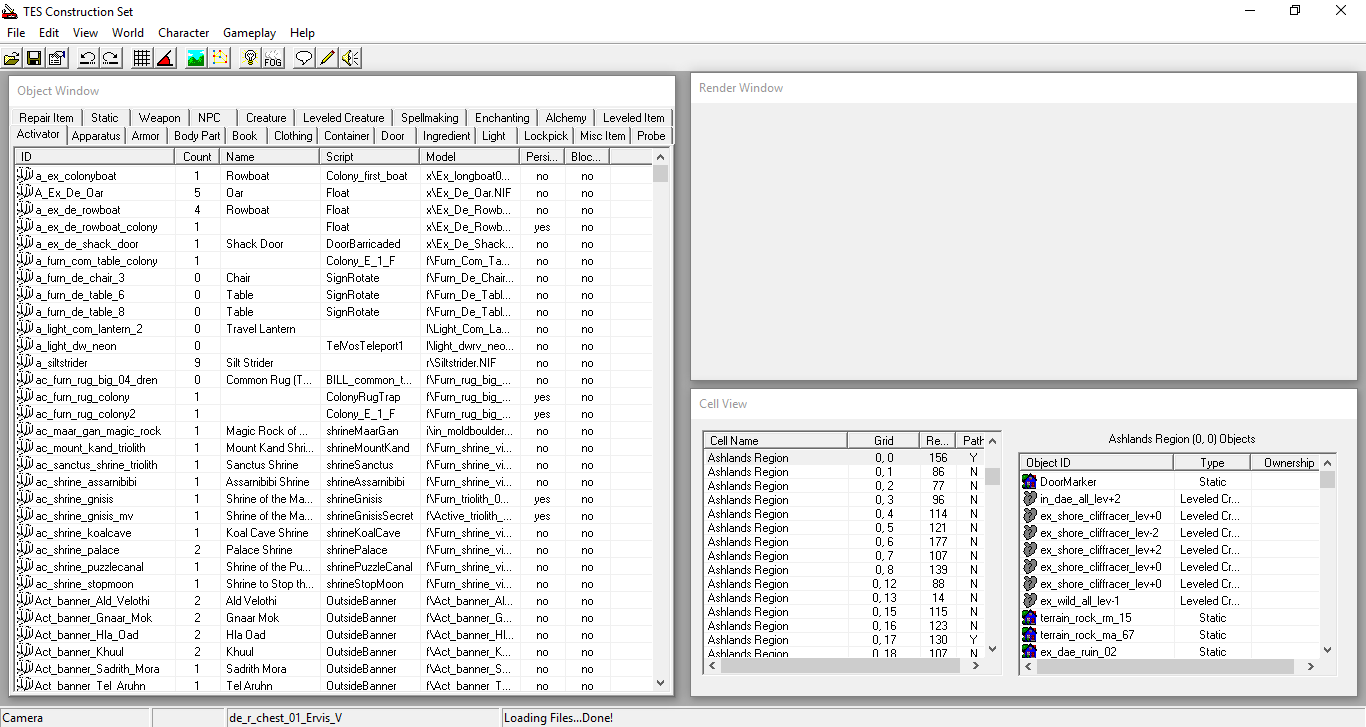1366x727 pixels.
Task: Sort the object list by ID column header
Action: click(x=96, y=157)
